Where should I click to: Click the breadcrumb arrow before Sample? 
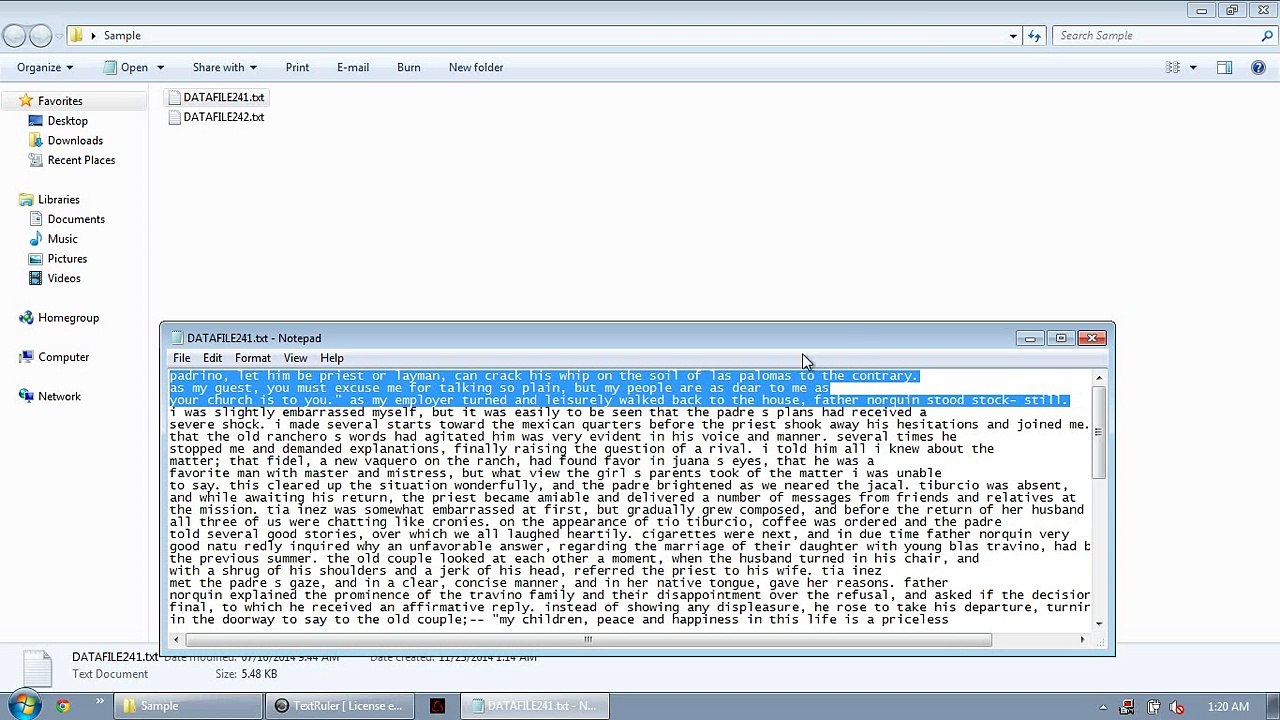coord(93,36)
